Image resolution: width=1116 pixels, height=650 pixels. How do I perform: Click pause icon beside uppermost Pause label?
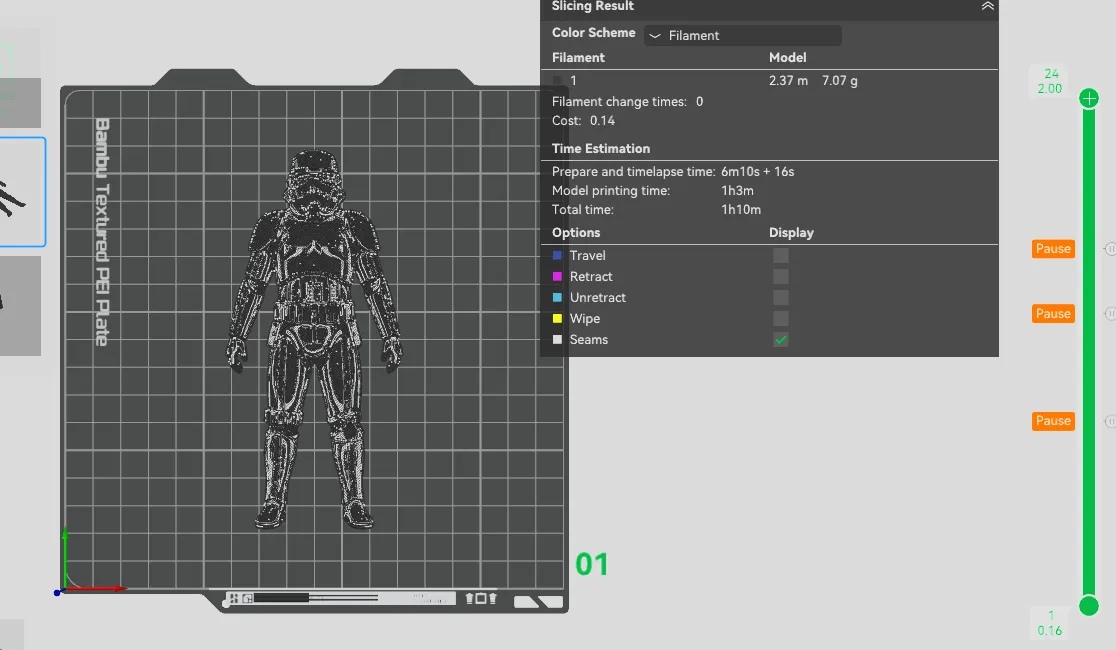pyautogui.click(x=1110, y=248)
